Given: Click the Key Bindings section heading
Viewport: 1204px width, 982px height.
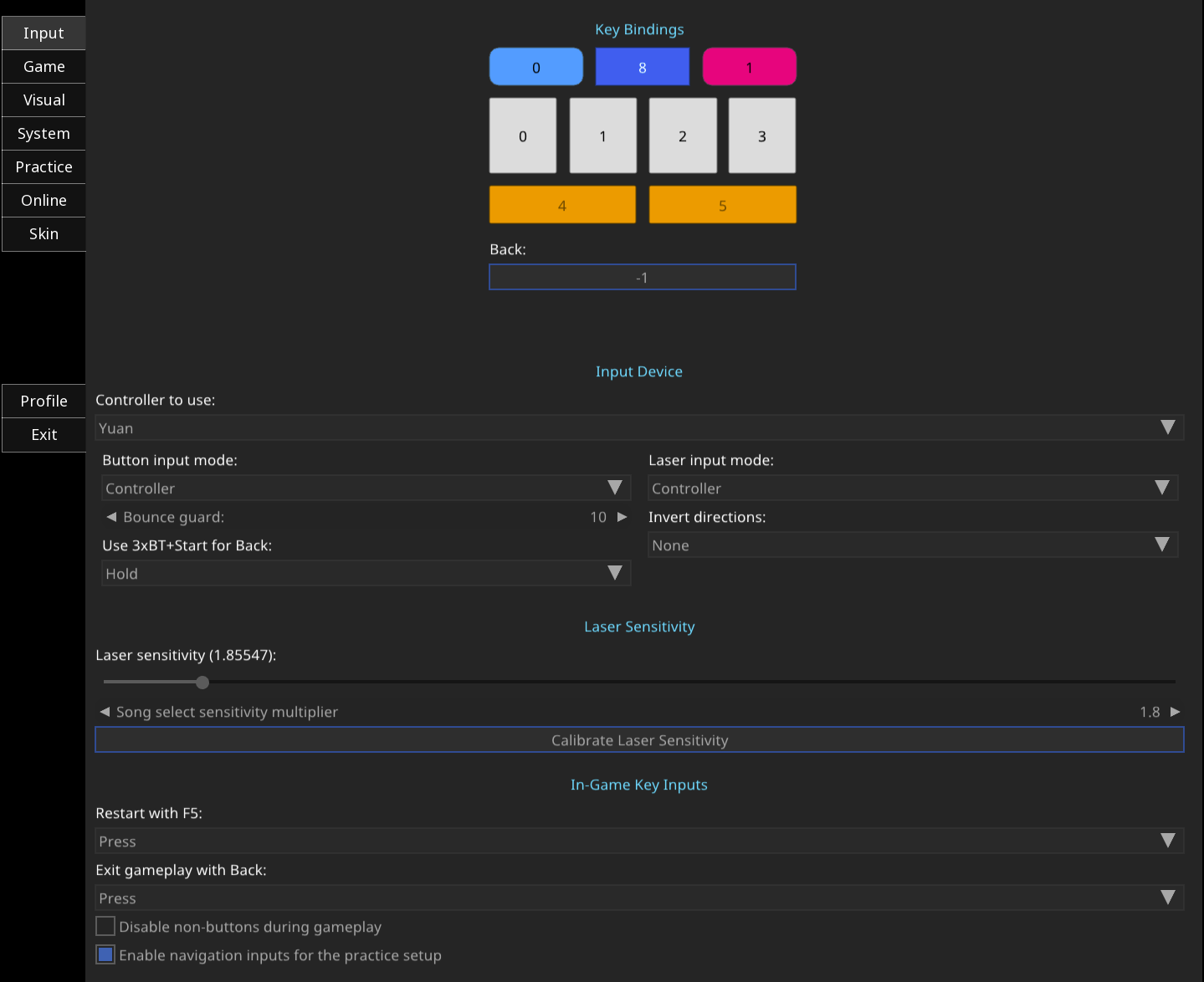Looking at the screenshot, I should coord(639,29).
